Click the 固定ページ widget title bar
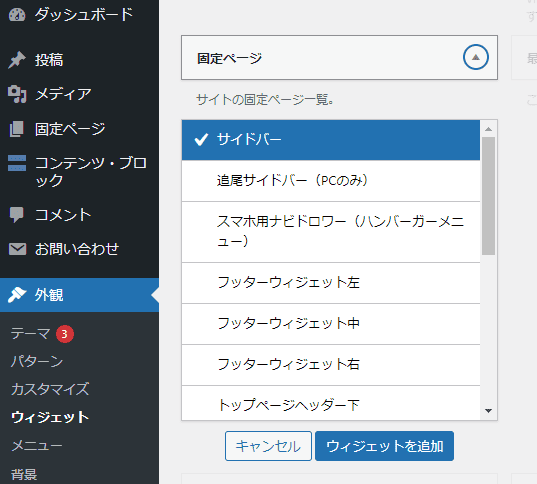 point(339,58)
